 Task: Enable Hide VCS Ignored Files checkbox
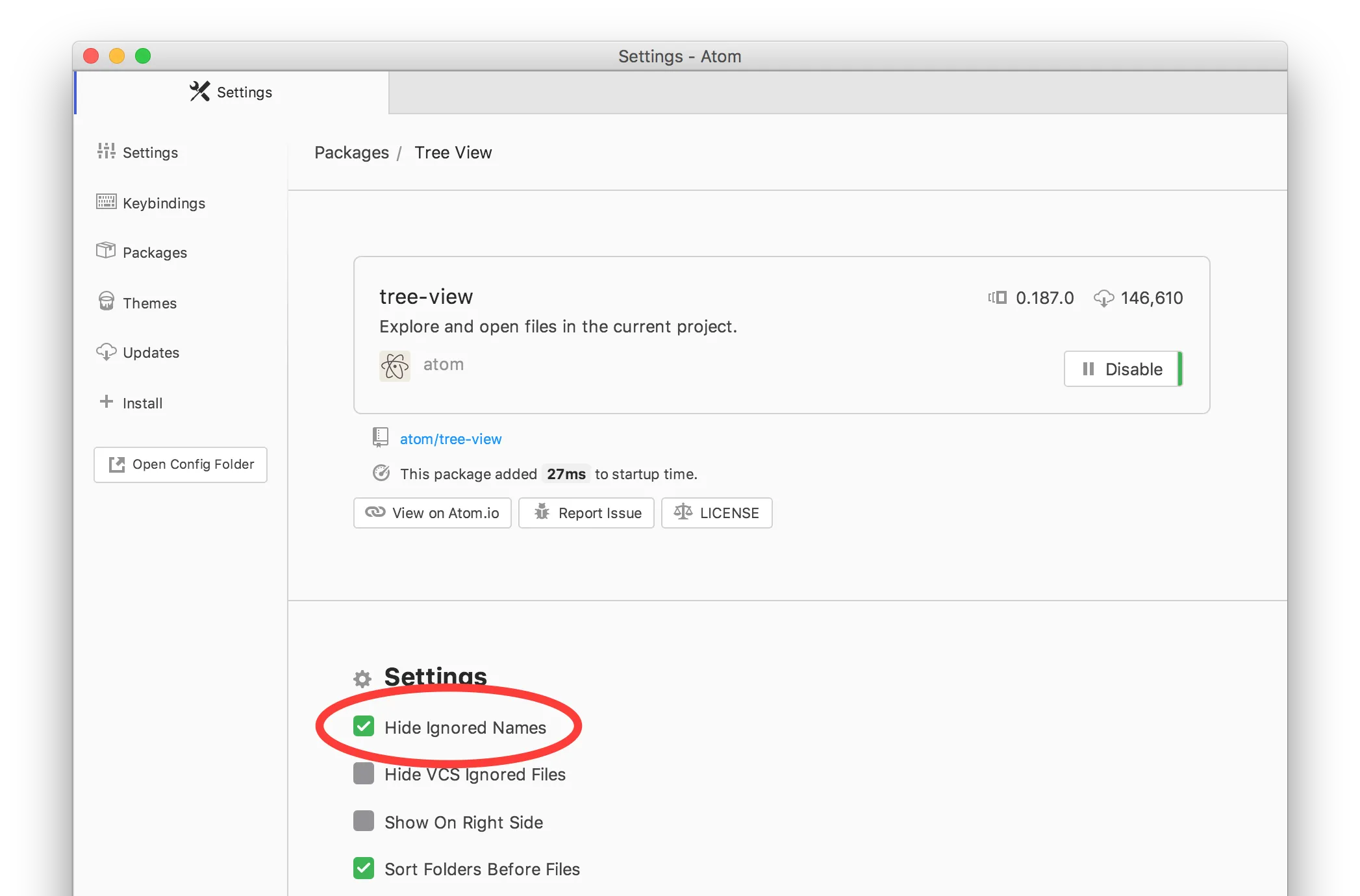[x=364, y=774]
